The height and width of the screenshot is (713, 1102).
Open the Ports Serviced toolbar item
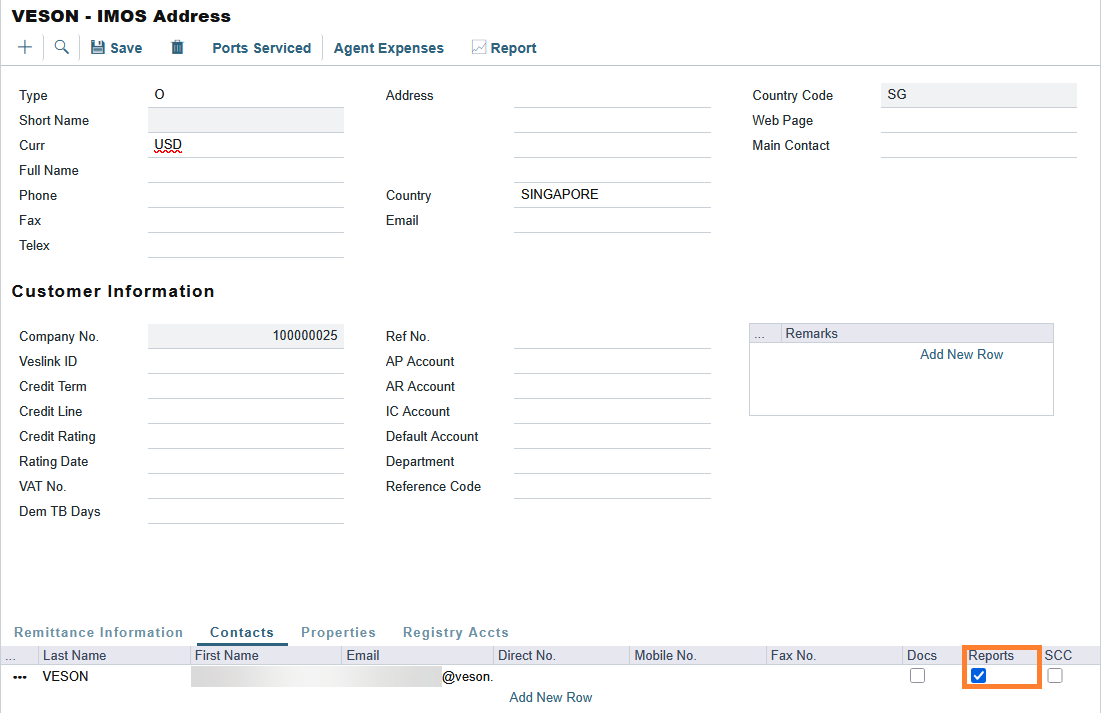261,48
